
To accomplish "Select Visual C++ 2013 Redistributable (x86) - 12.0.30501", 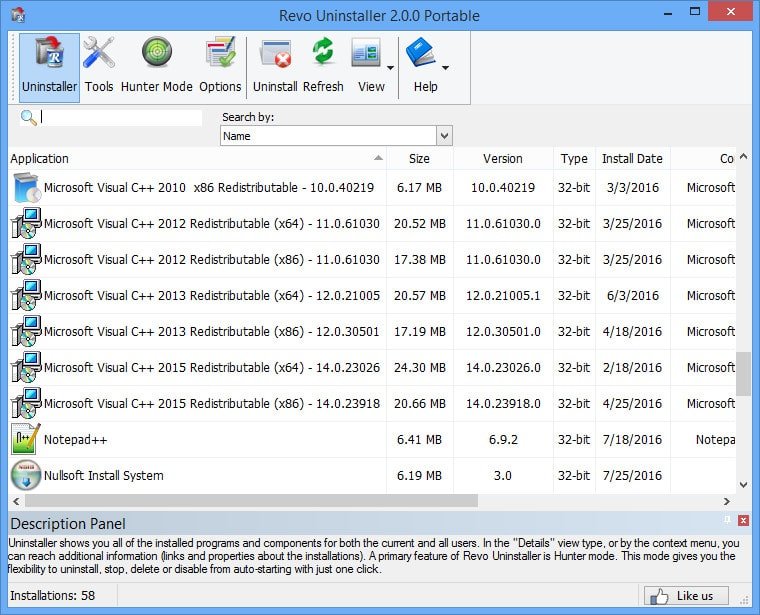I will [212, 331].
